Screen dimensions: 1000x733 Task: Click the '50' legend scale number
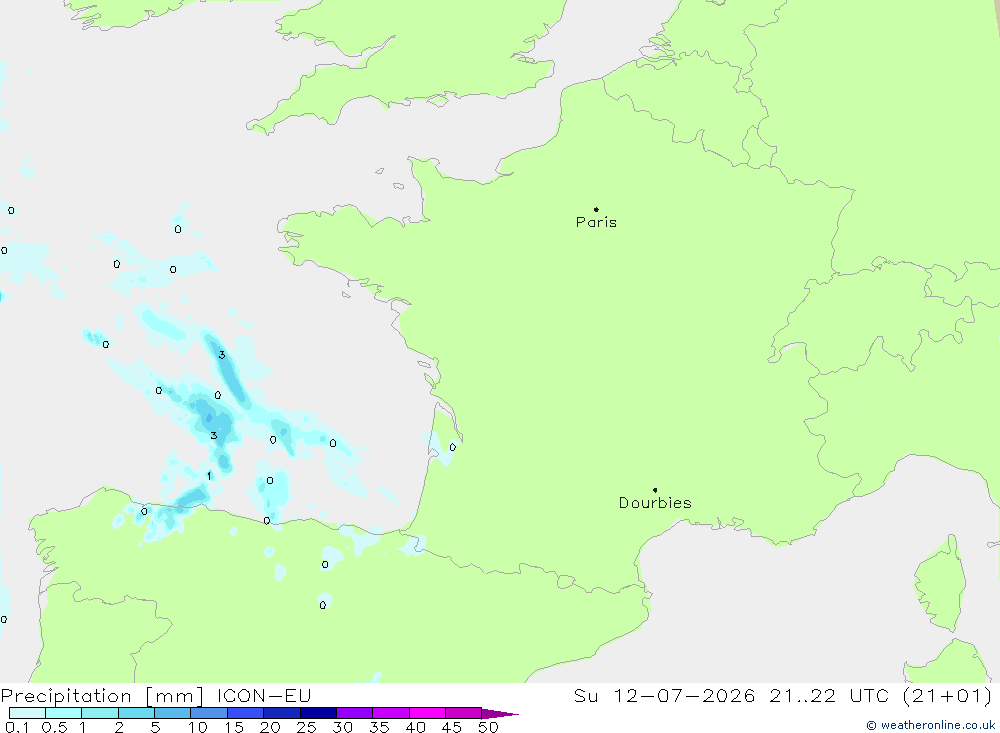click(x=488, y=727)
